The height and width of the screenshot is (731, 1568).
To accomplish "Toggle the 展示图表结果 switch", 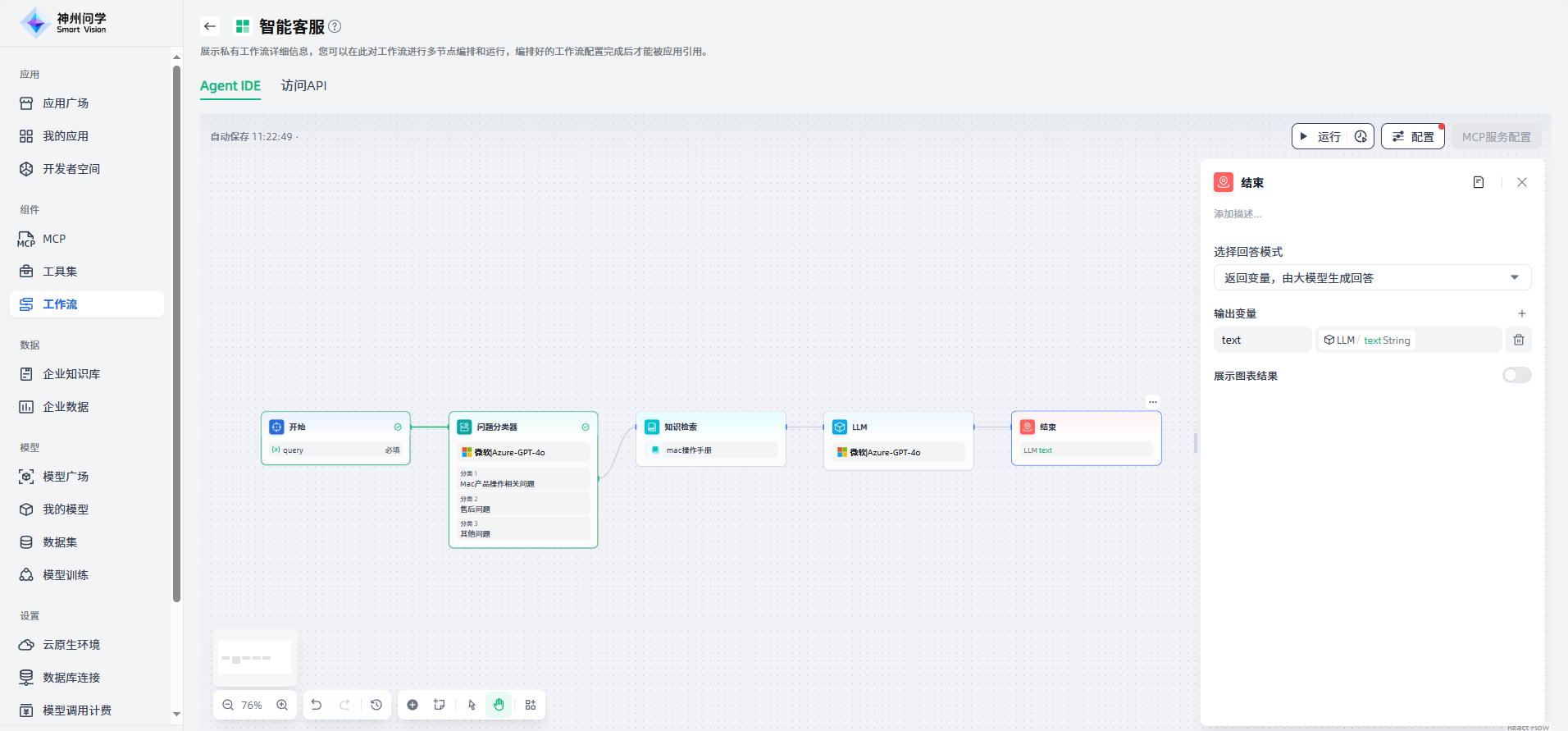I will pos(1516,375).
